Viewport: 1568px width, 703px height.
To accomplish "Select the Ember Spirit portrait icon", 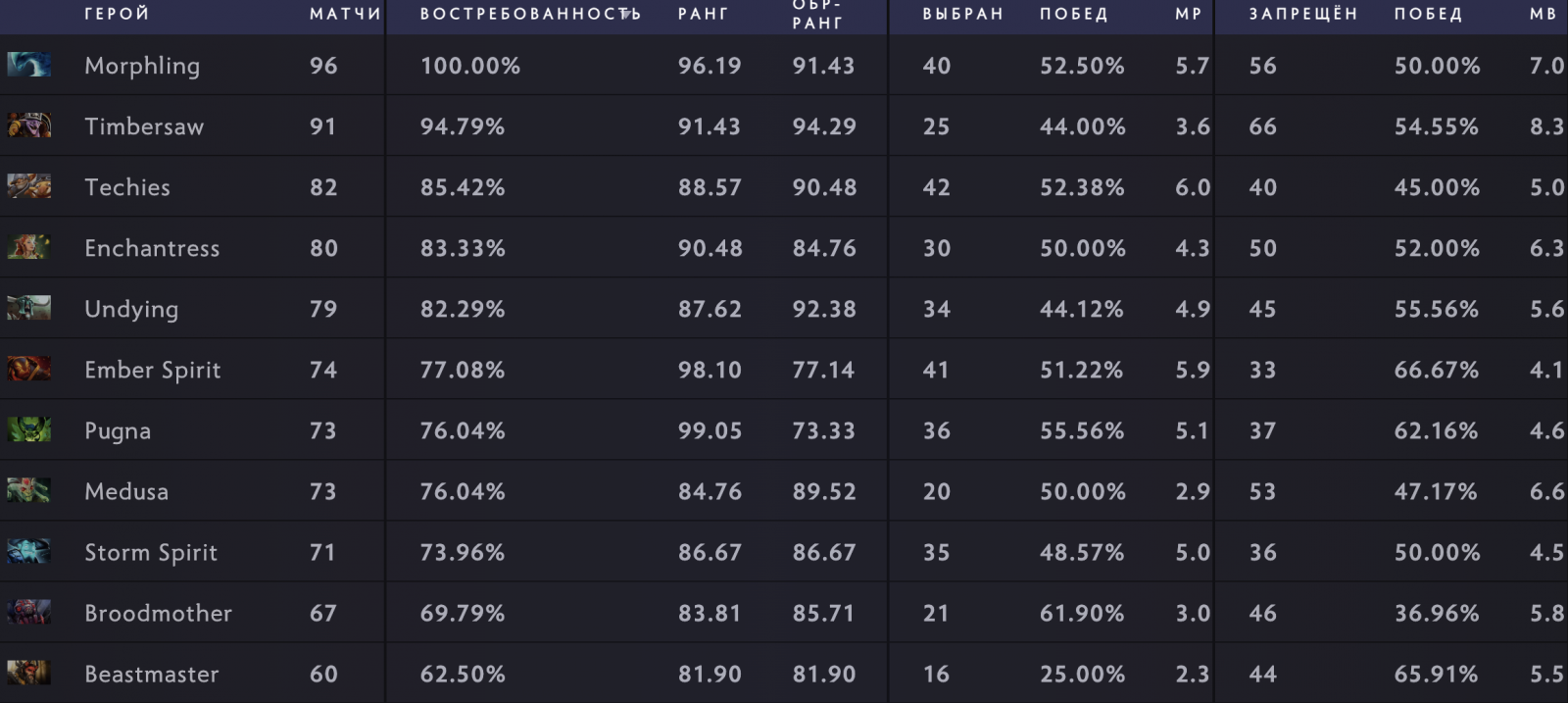I will [x=28, y=369].
